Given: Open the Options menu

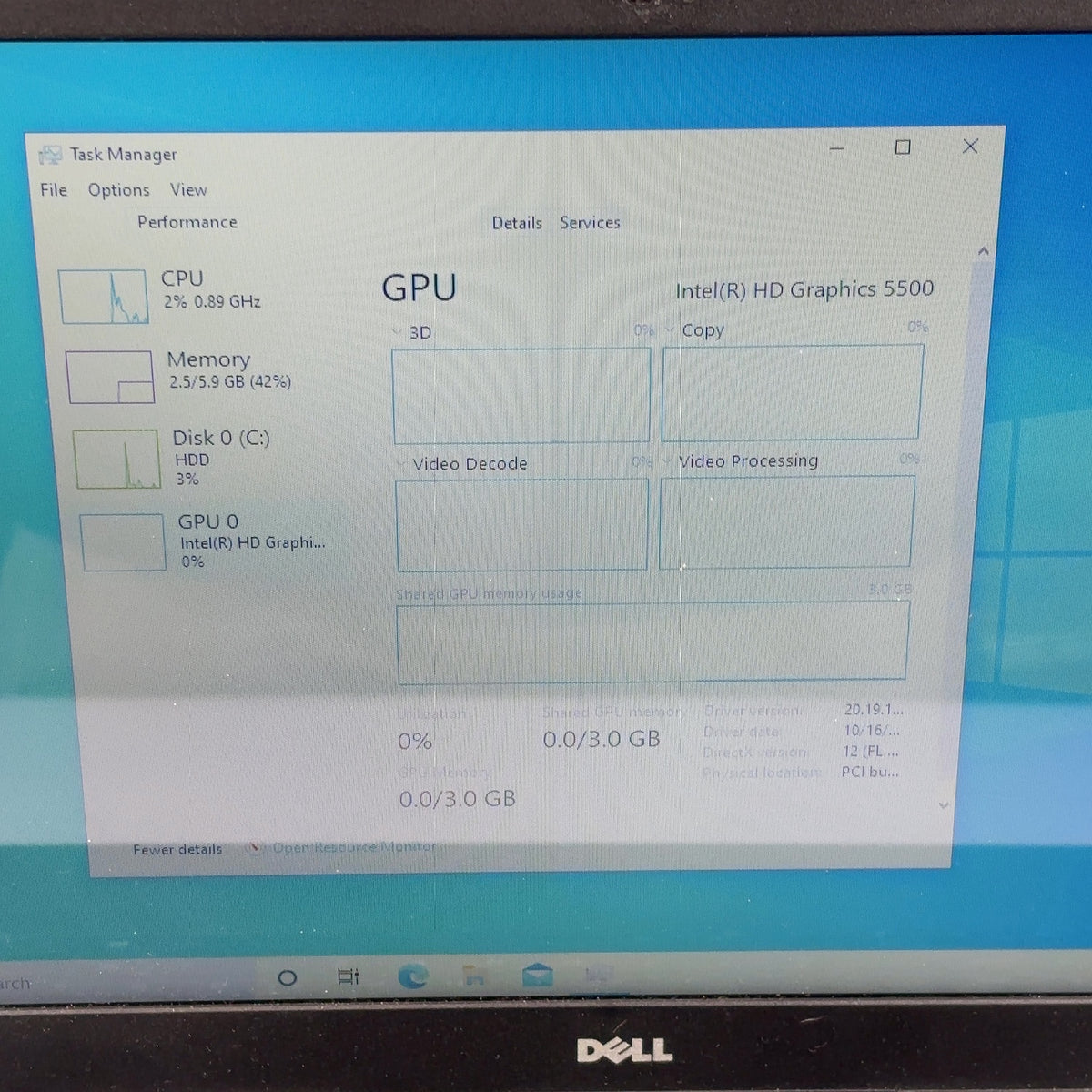Looking at the screenshot, I should pyautogui.click(x=118, y=190).
